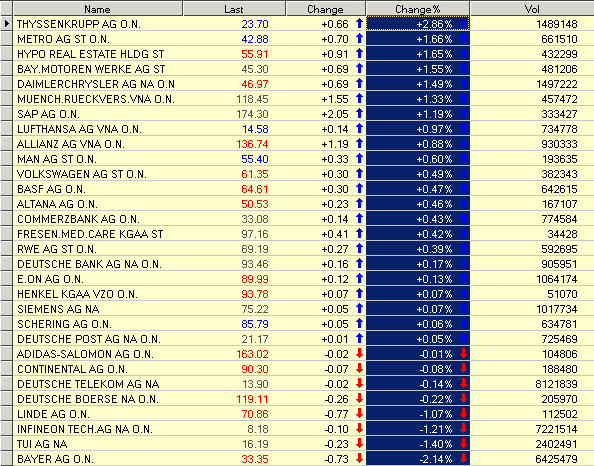Viewport: 594px width, 466px height.
Task: Select the row header box for METRO AG
Action: (6, 39)
